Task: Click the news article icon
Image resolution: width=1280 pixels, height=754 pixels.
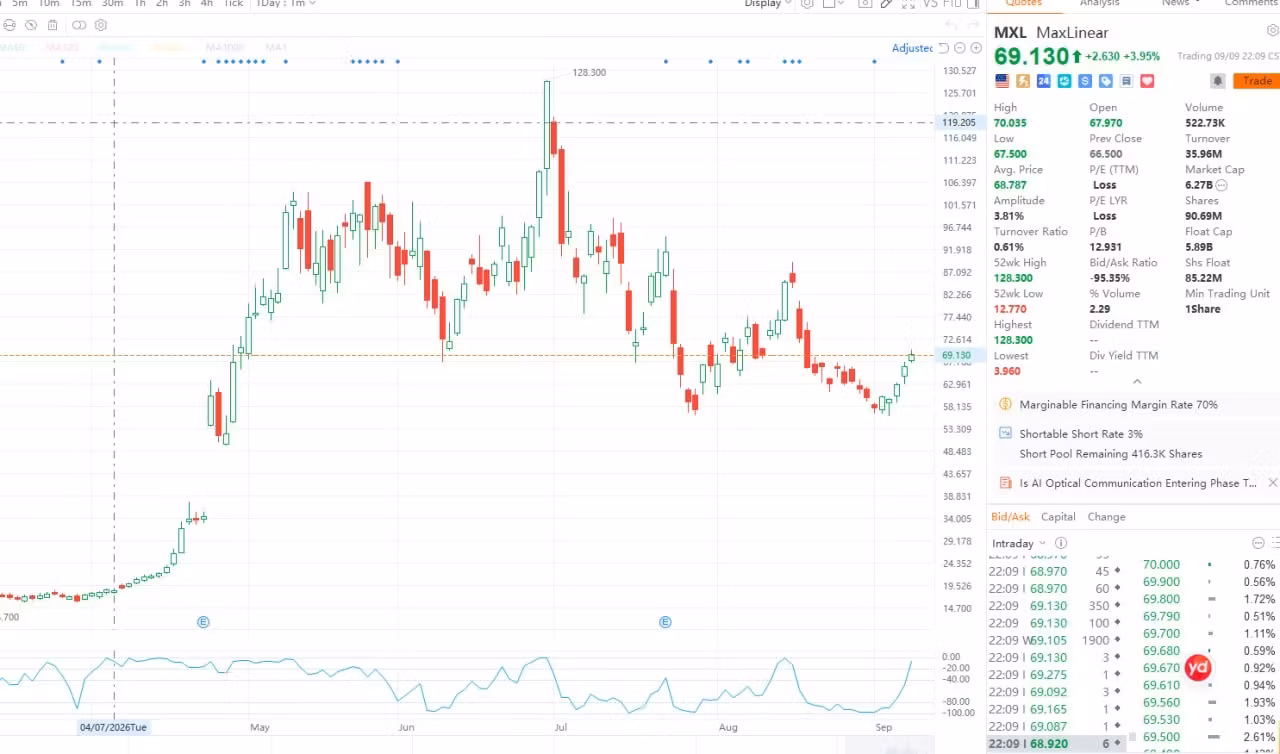Action: (x=1005, y=483)
